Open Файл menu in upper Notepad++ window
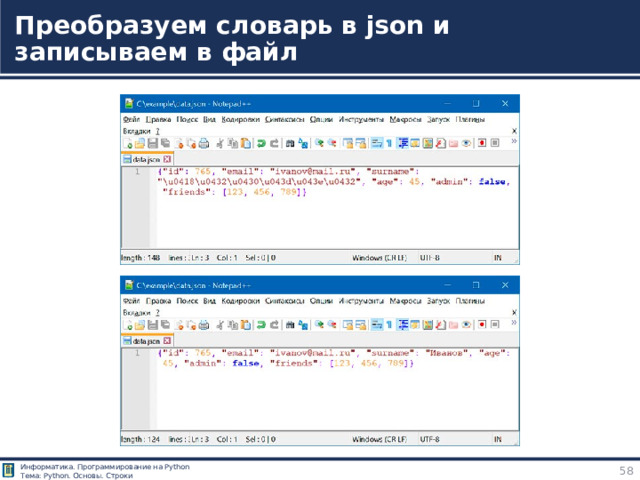 point(131,120)
